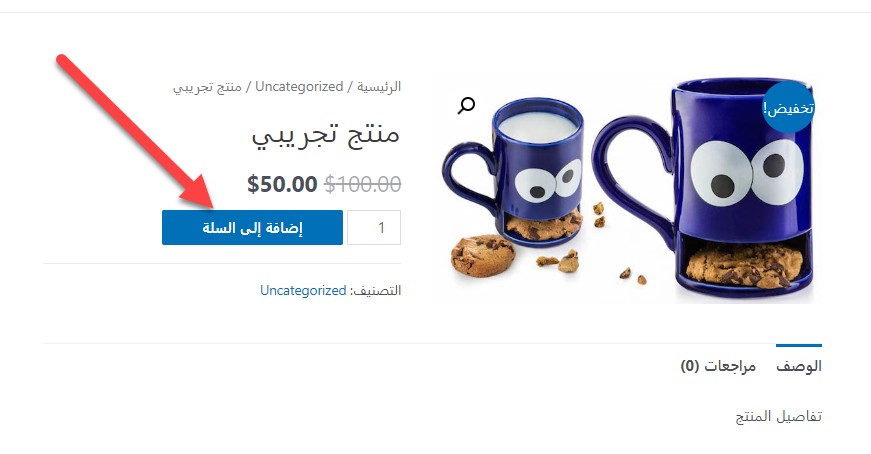The height and width of the screenshot is (454, 871).
Task: Open the الرئيسية breadcrumb link
Action: coord(379,87)
